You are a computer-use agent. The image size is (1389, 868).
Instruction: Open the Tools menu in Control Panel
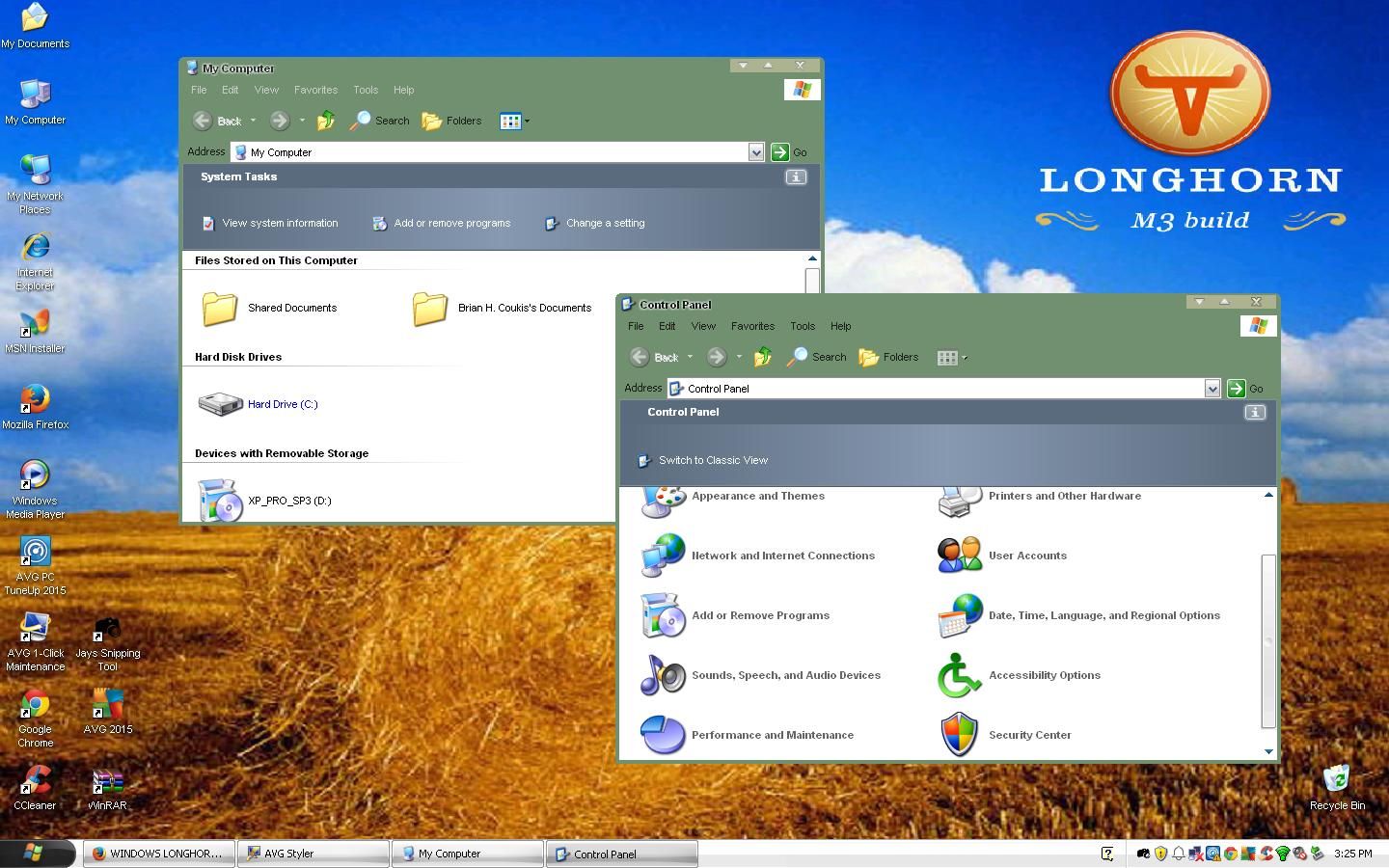coord(803,326)
